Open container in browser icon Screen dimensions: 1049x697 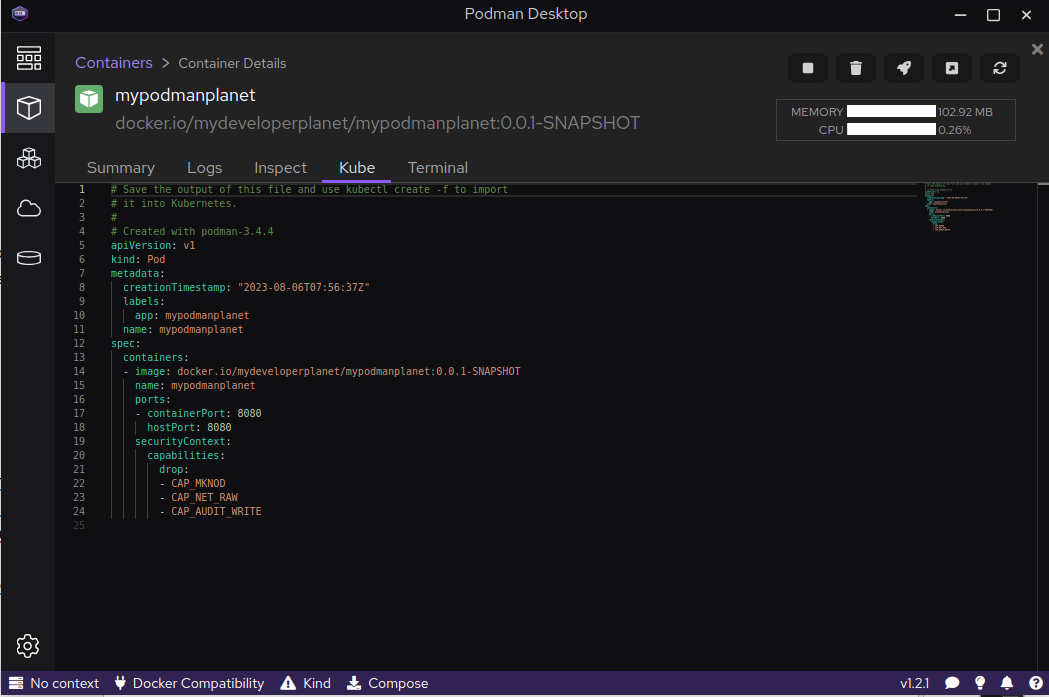pos(952,68)
